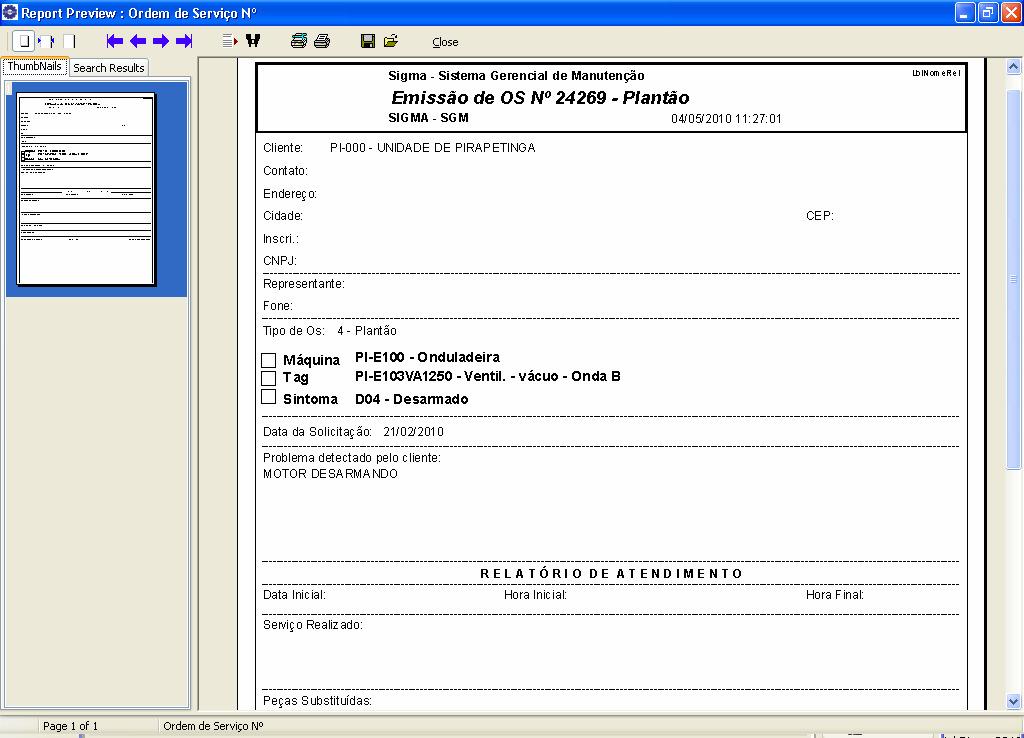Click the date '04/05/2010 11:27:01'

point(726,119)
